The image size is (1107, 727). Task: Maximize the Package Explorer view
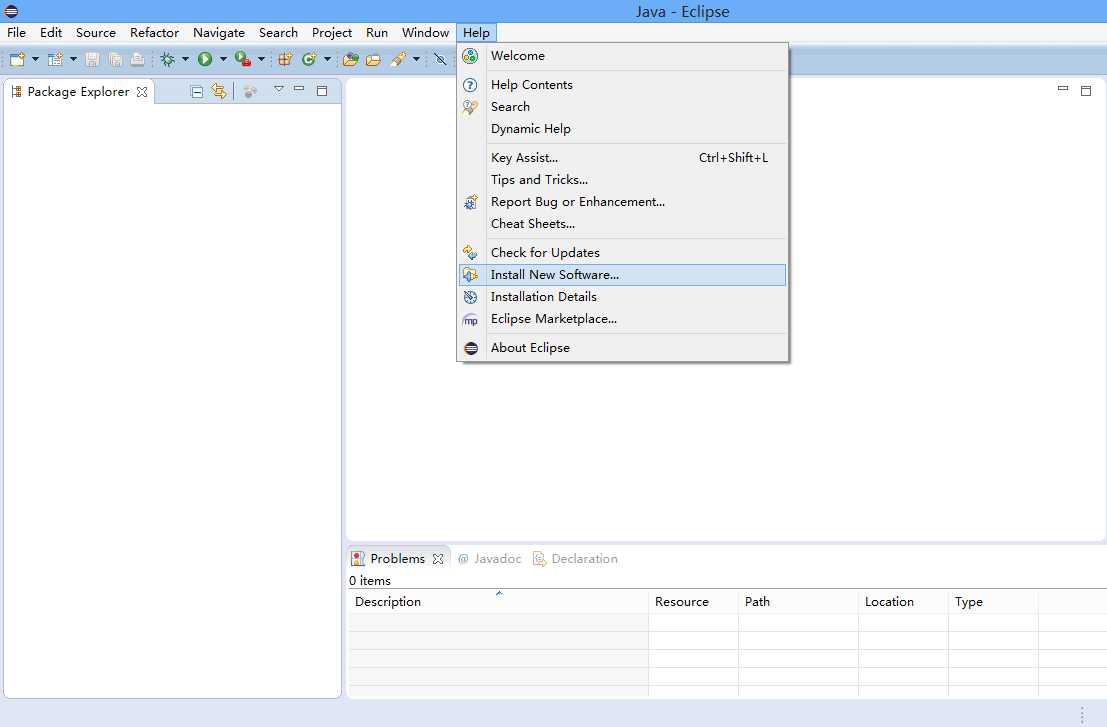pyautogui.click(x=322, y=90)
